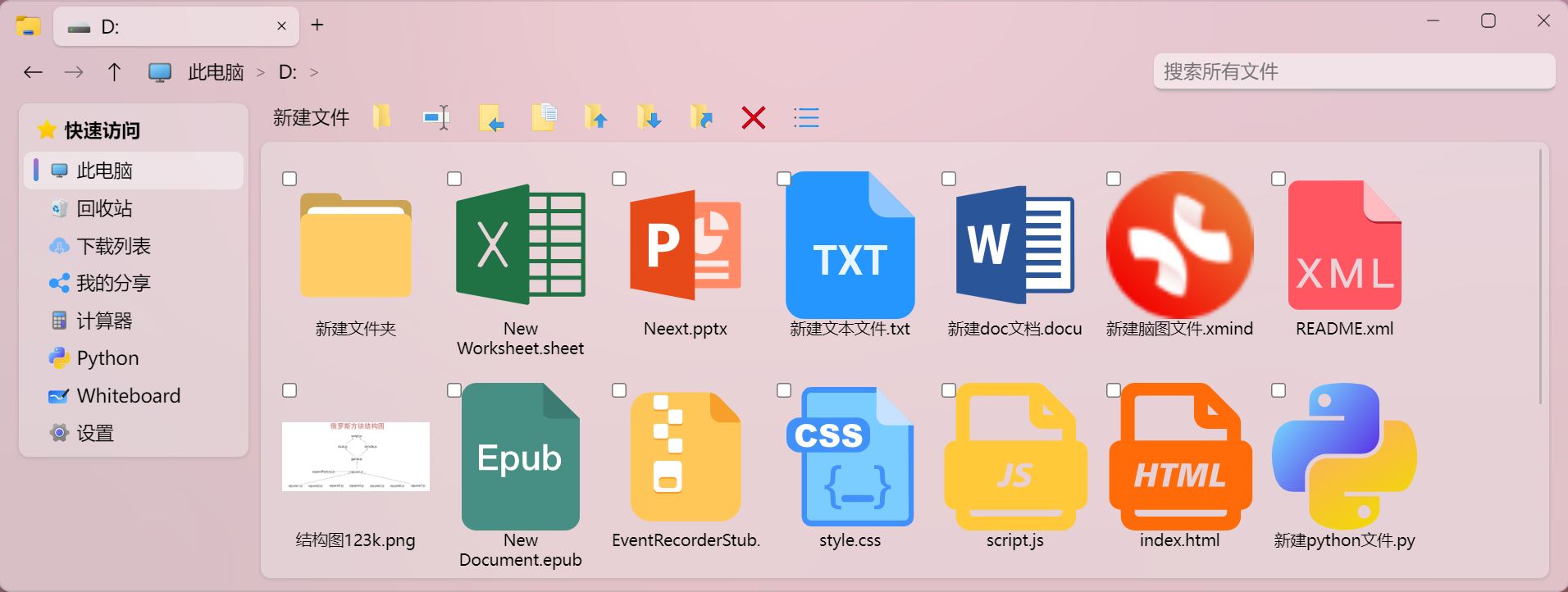Select the 新建脑图文件.xmind icon
Image resolution: width=1568 pixels, height=592 pixels.
[x=1180, y=244]
